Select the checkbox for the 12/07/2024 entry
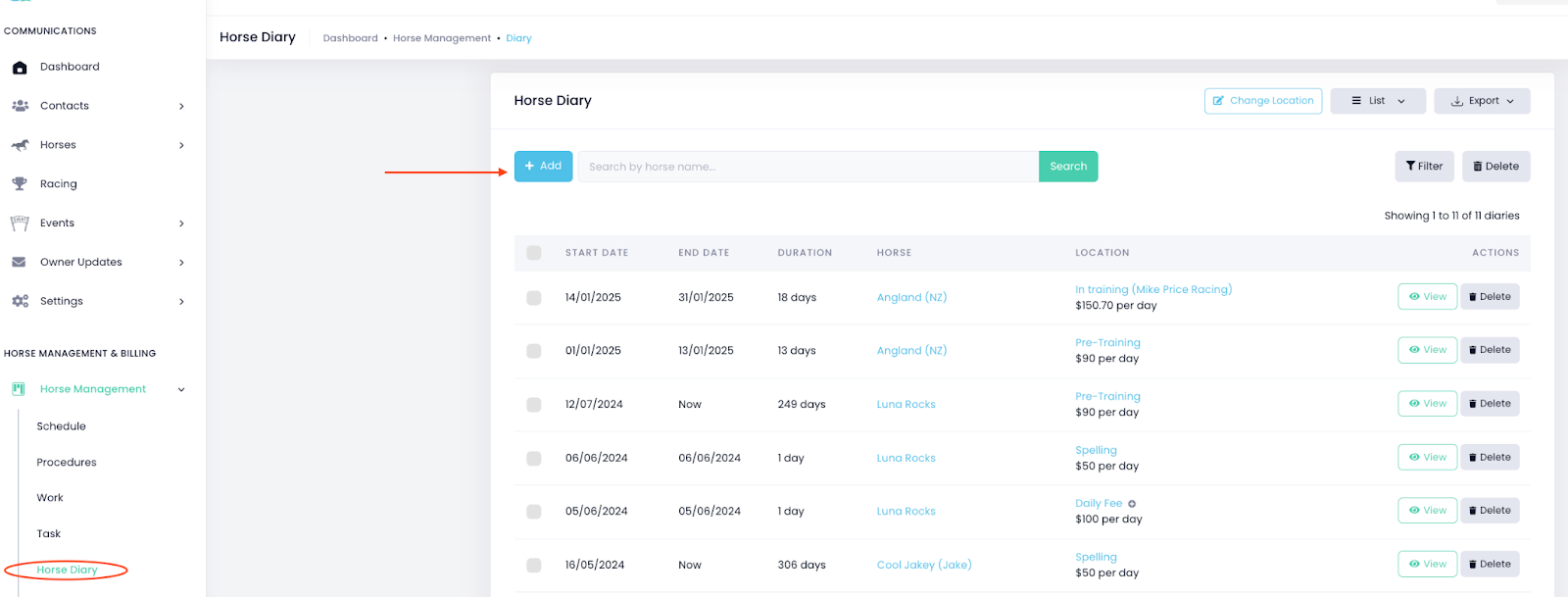 point(534,405)
